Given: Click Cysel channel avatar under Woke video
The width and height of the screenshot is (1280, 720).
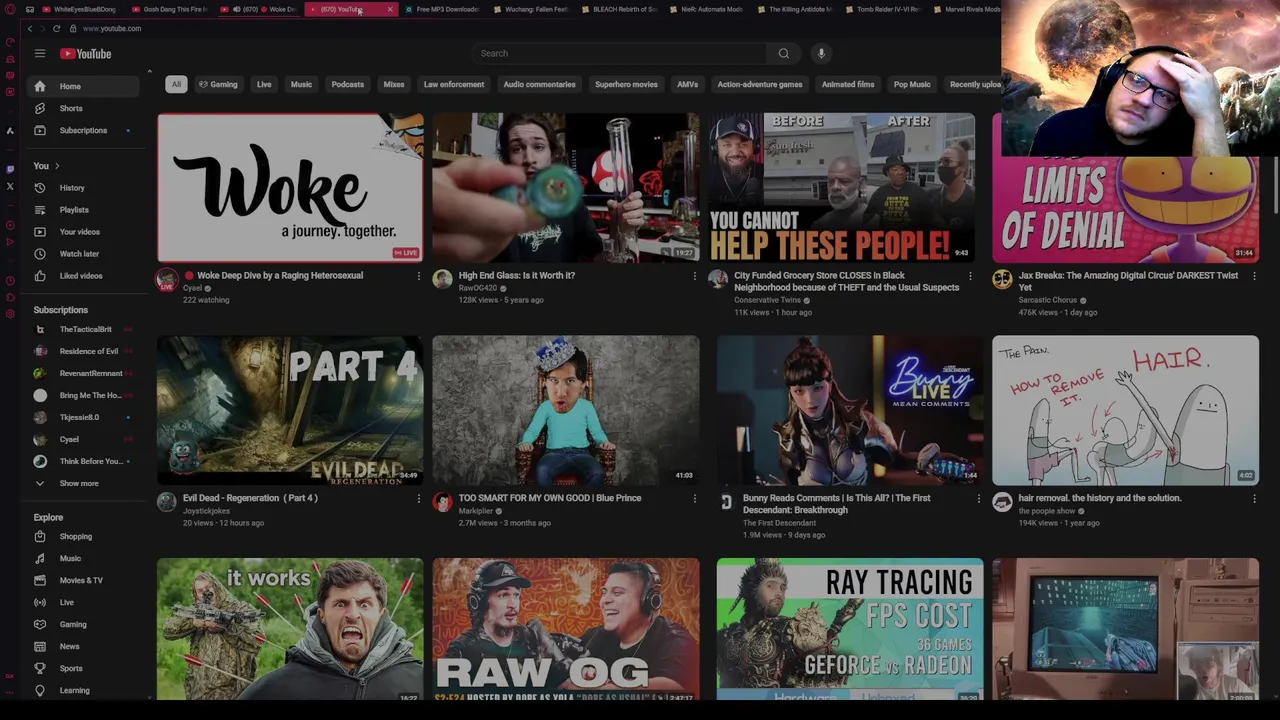Looking at the screenshot, I should pos(166,280).
